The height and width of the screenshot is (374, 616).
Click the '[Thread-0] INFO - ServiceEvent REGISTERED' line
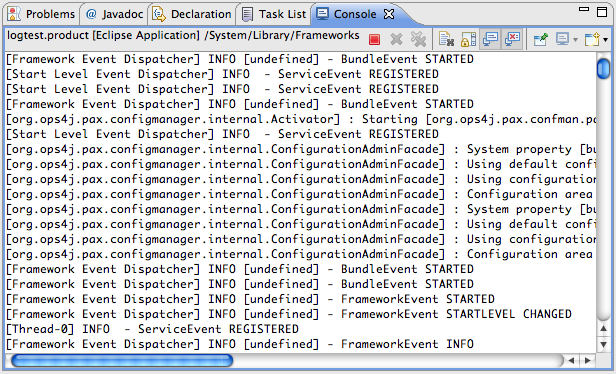pos(152,329)
